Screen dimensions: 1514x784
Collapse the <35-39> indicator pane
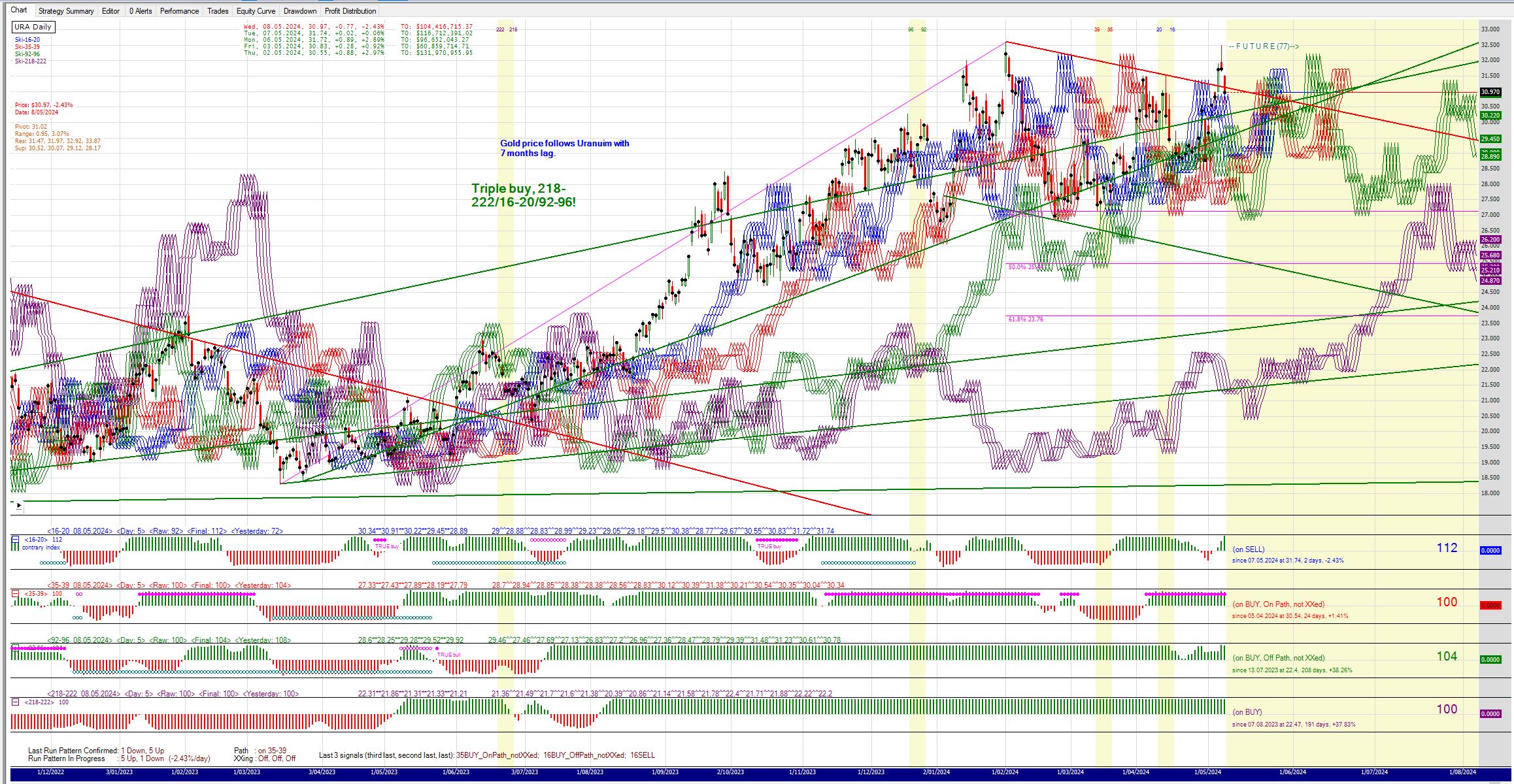[x=15, y=594]
